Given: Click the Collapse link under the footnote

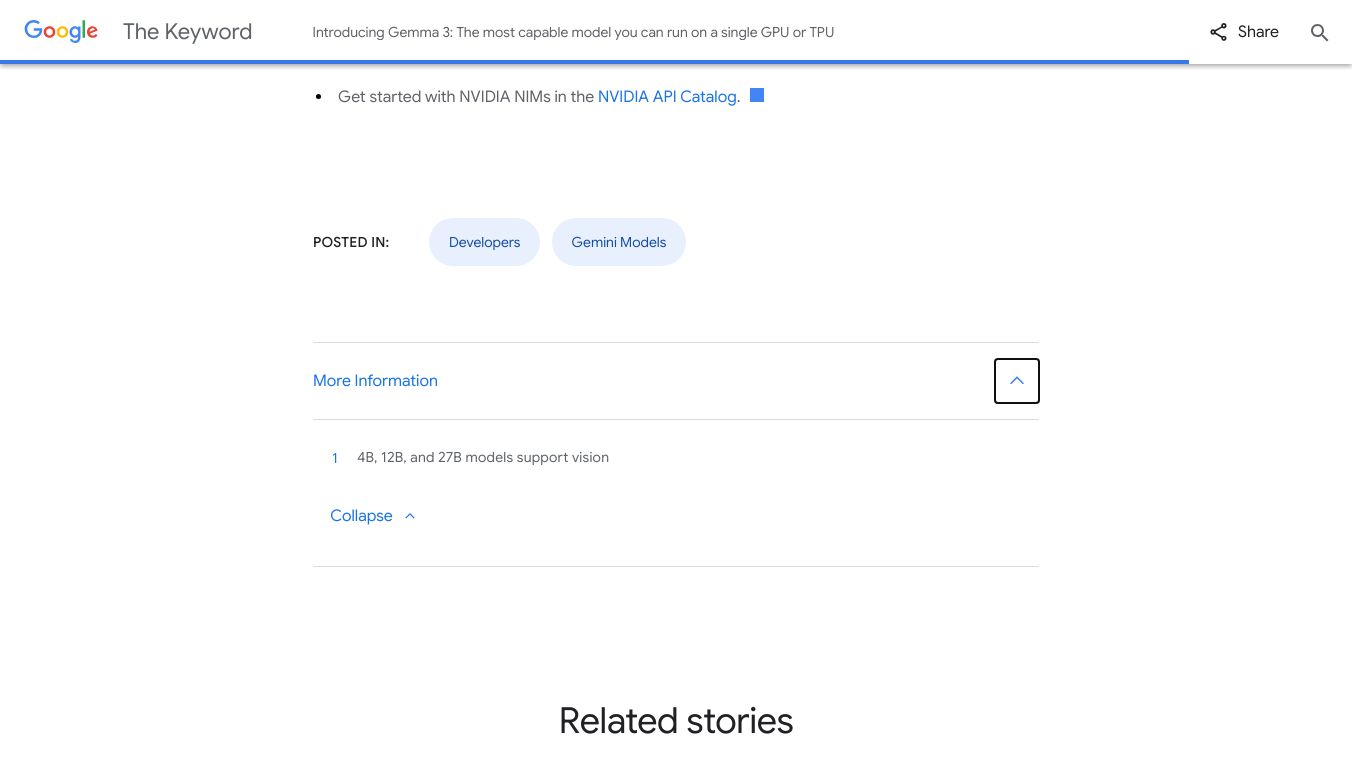Looking at the screenshot, I should click(x=361, y=516).
